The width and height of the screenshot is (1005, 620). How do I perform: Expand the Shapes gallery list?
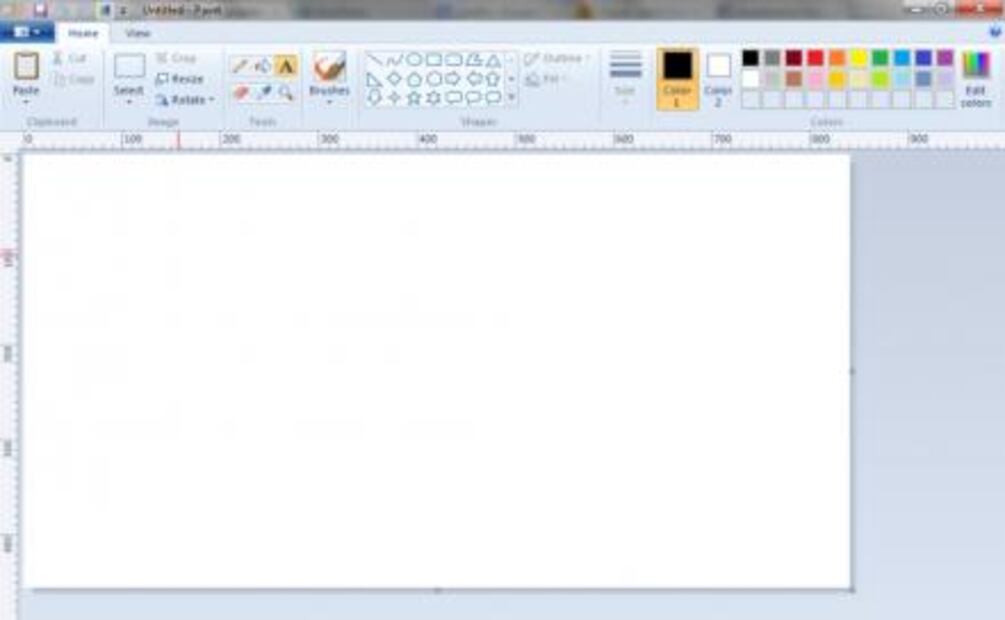(x=511, y=98)
